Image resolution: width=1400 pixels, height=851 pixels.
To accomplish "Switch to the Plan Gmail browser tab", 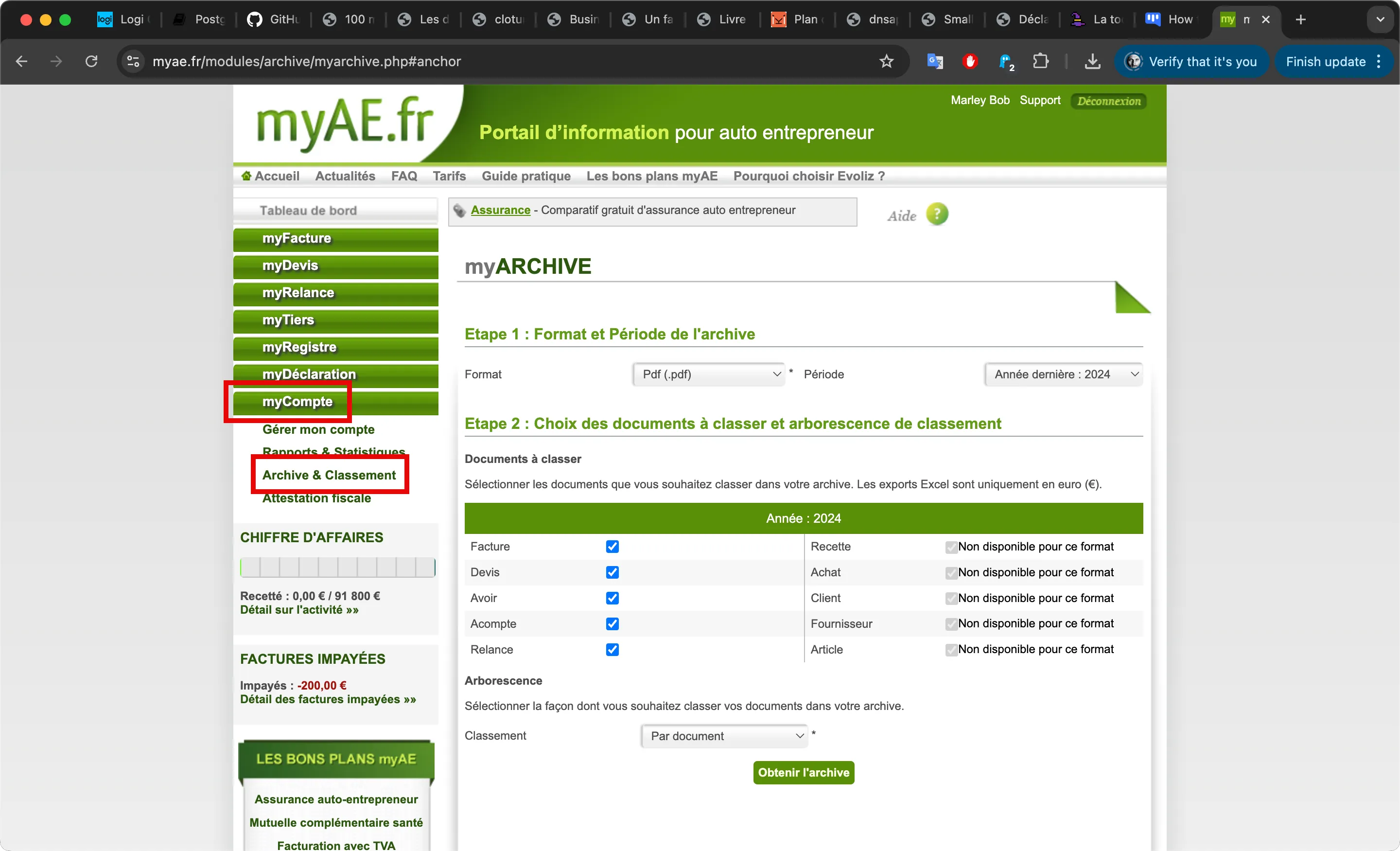I will 798,20.
